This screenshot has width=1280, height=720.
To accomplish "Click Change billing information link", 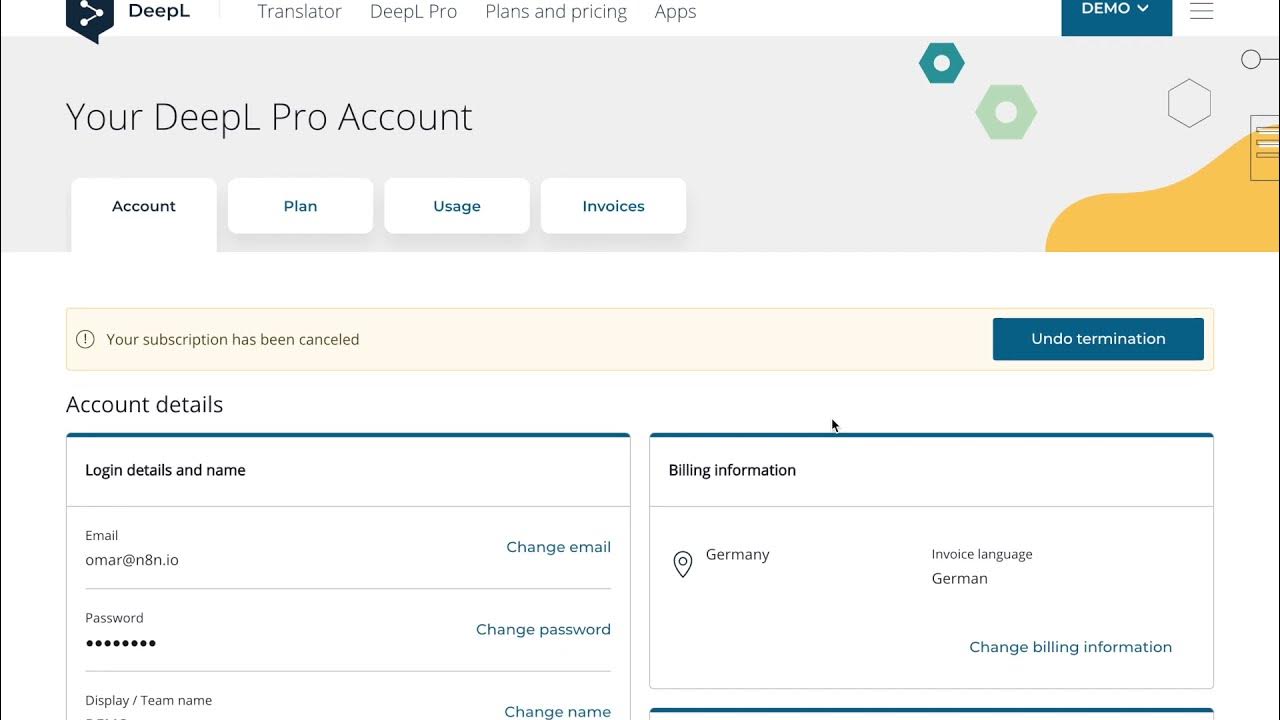I will pos(1070,647).
